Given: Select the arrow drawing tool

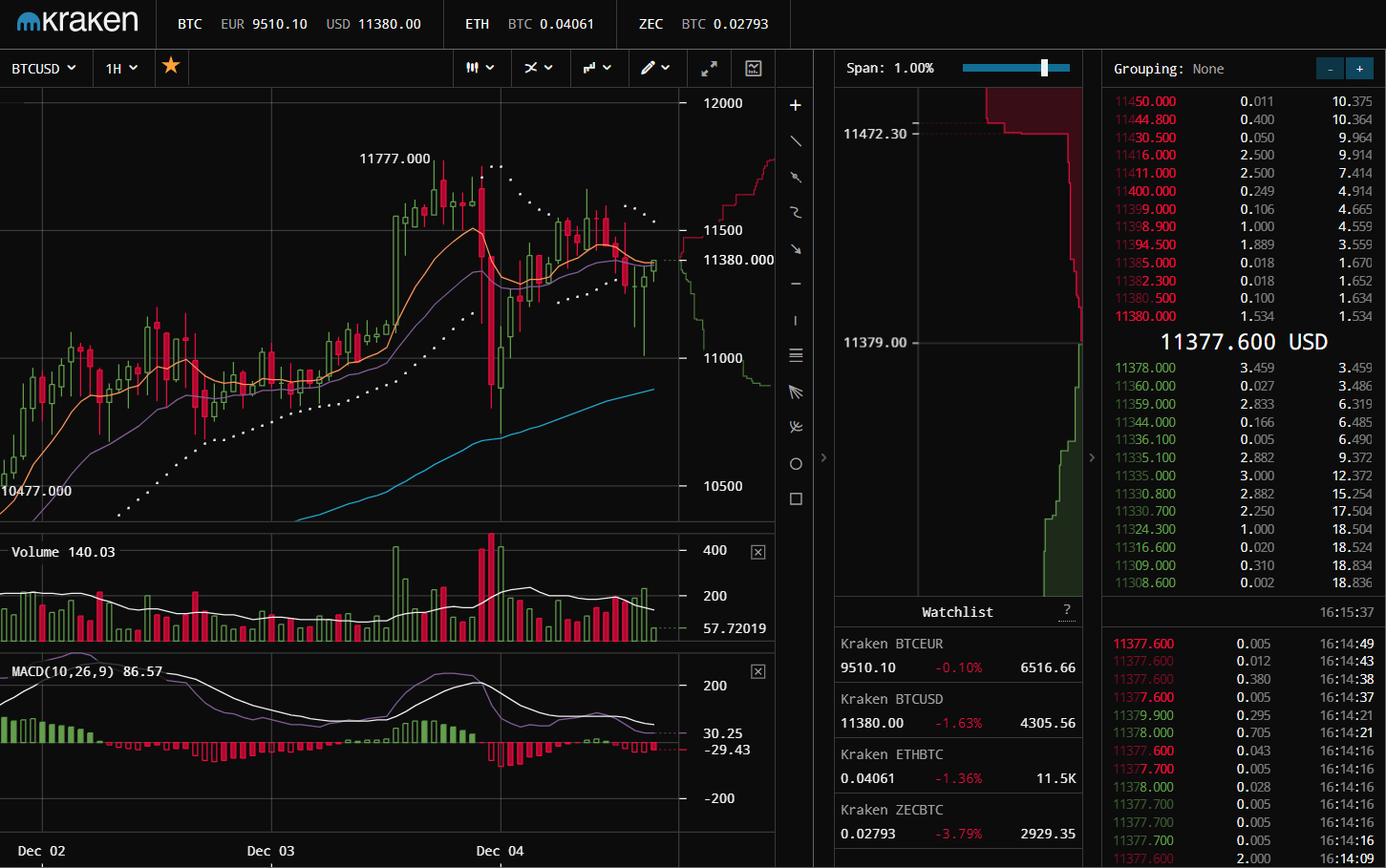Looking at the screenshot, I should (x=796, y=248).
